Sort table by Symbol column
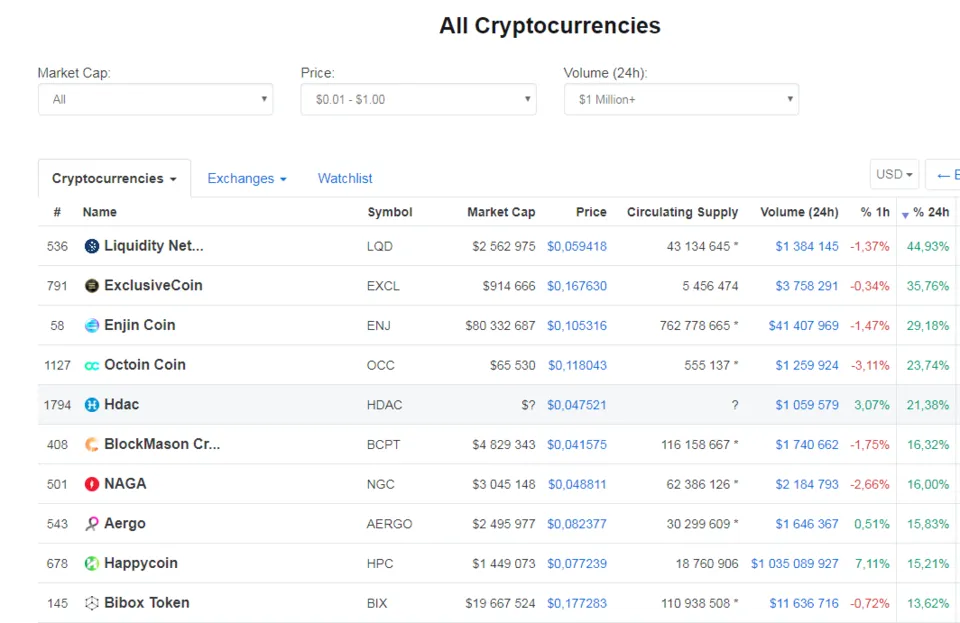This screenshot has width=960, height=623. [x=389, y=212]
